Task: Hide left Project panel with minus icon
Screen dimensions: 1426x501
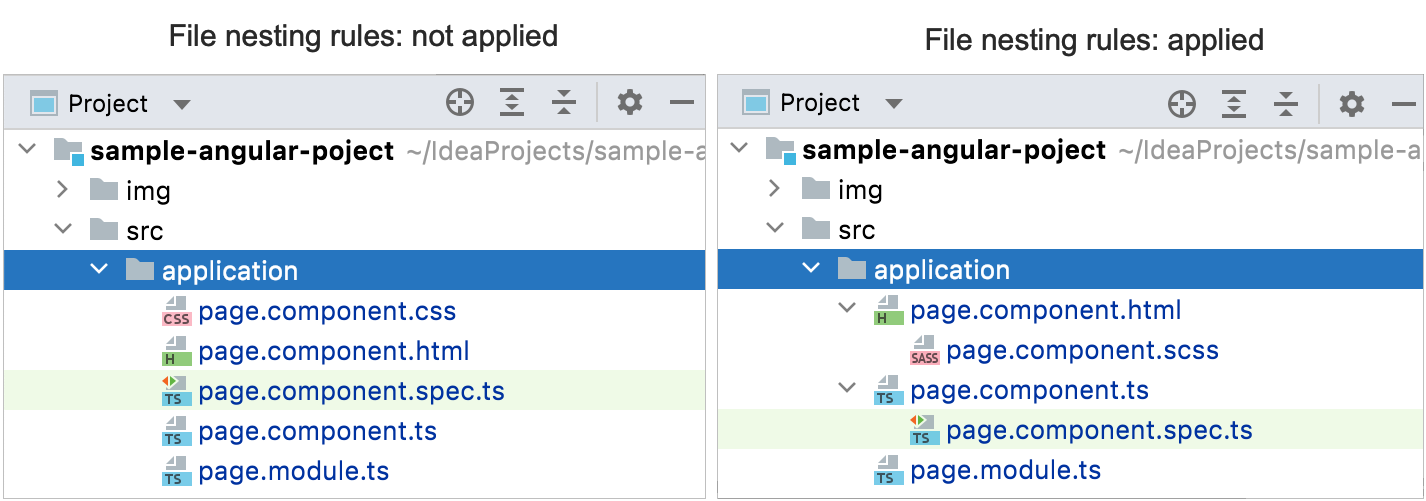Action: (x=682, y=102)
